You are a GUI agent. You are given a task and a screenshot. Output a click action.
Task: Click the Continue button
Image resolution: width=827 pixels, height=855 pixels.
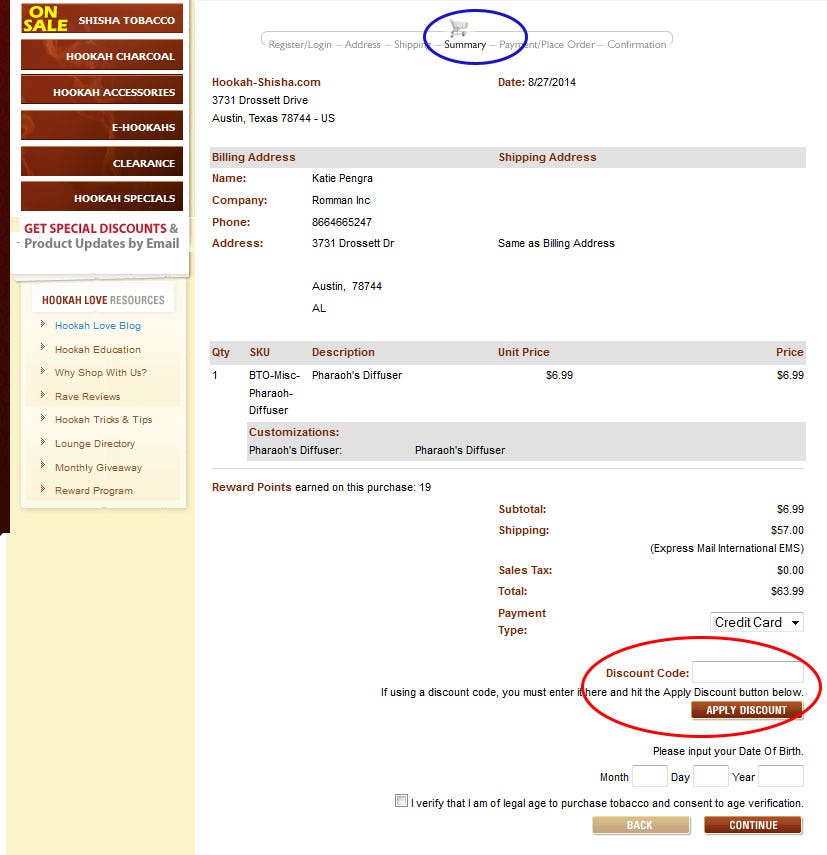[x=753, y=825]
